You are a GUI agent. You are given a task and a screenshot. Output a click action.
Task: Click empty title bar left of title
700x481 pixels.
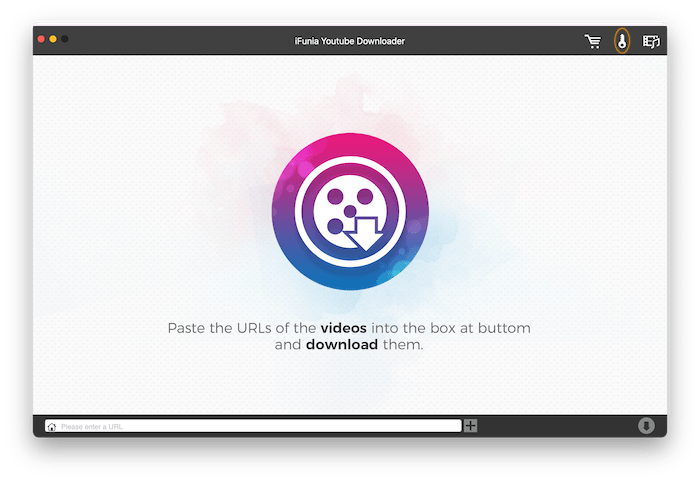[x=180, y=41]
